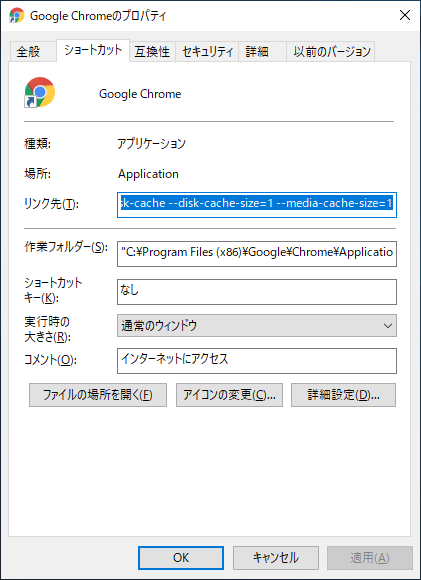The height and width of the screenshot is (580, 421).
Task: Click the 詳細設定 button
Action: point(343,395)
